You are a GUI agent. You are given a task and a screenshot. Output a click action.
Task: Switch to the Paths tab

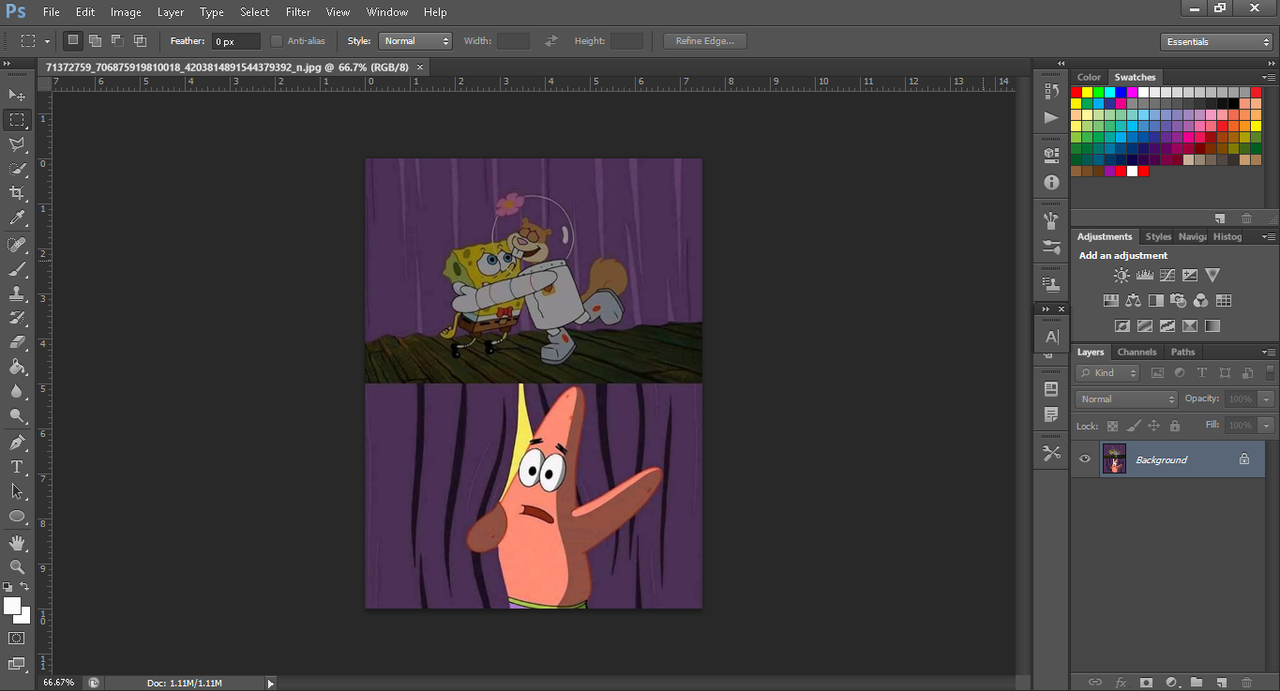pyautogui.click(x=1183, y=352)
